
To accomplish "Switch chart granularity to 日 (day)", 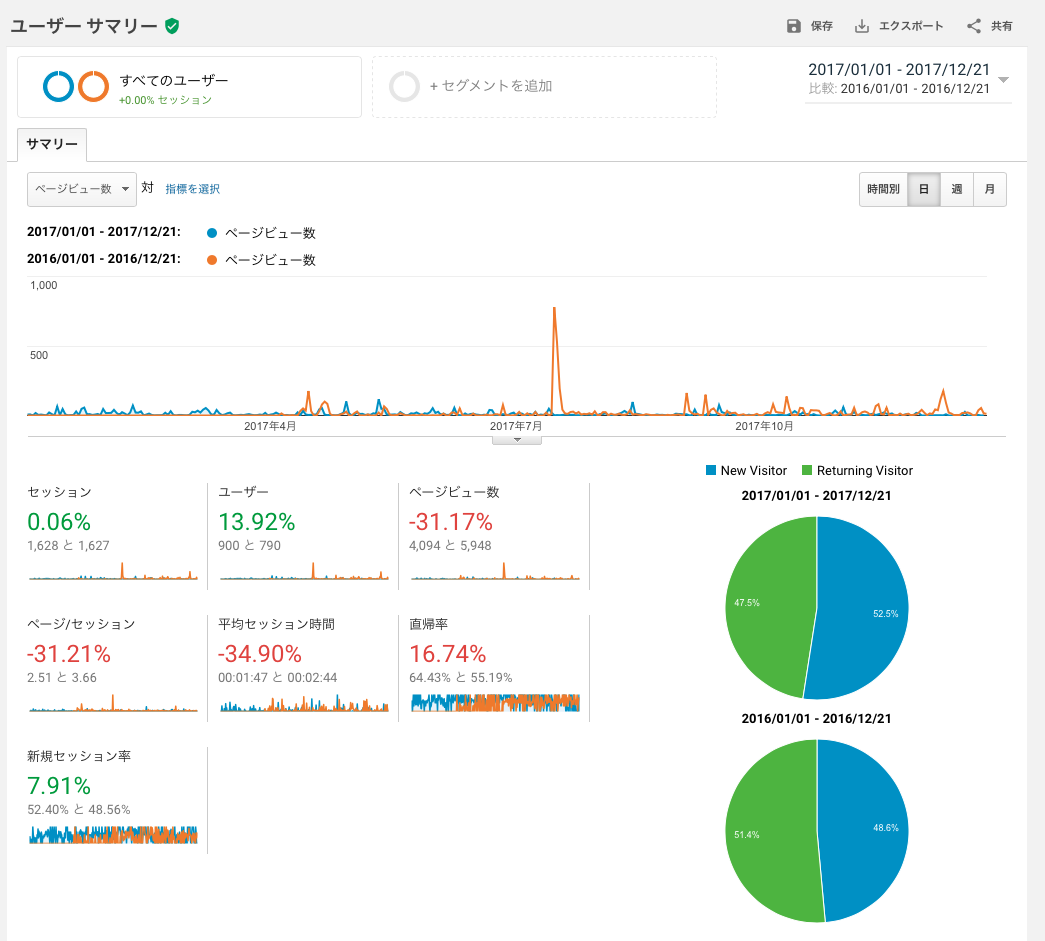I will coord(924,189).
